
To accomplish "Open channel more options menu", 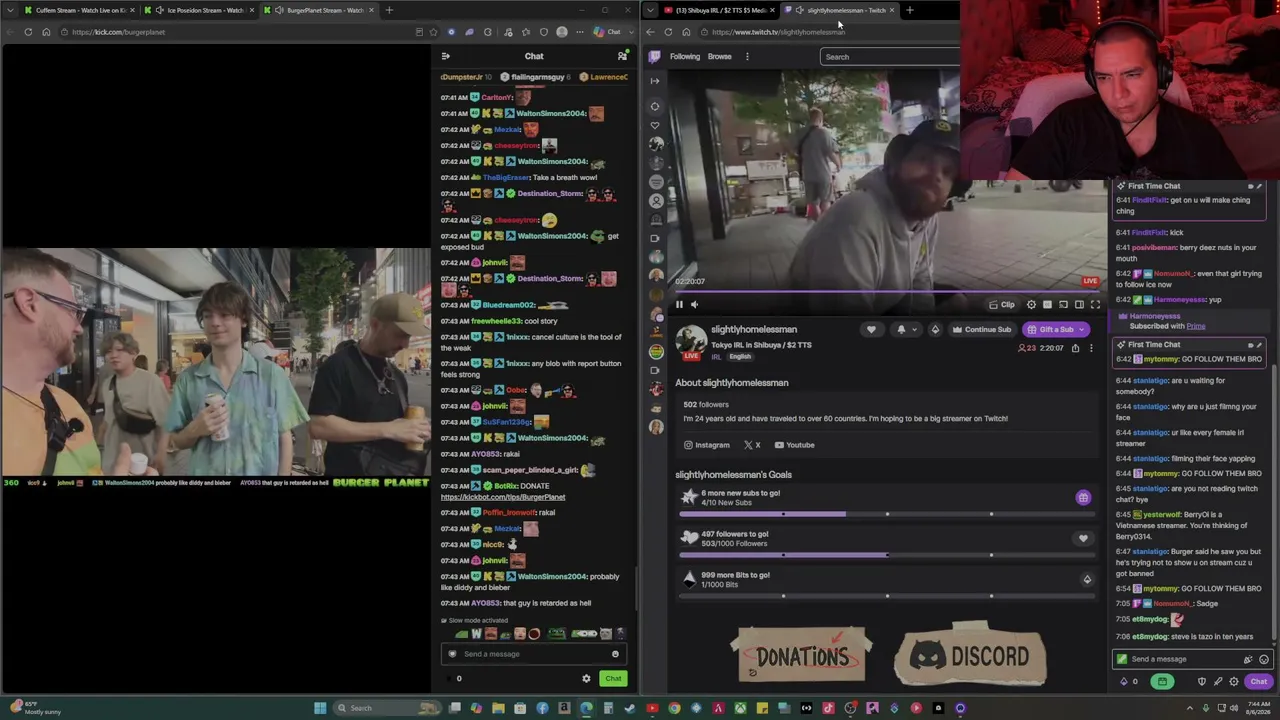I will point(1091,348).
